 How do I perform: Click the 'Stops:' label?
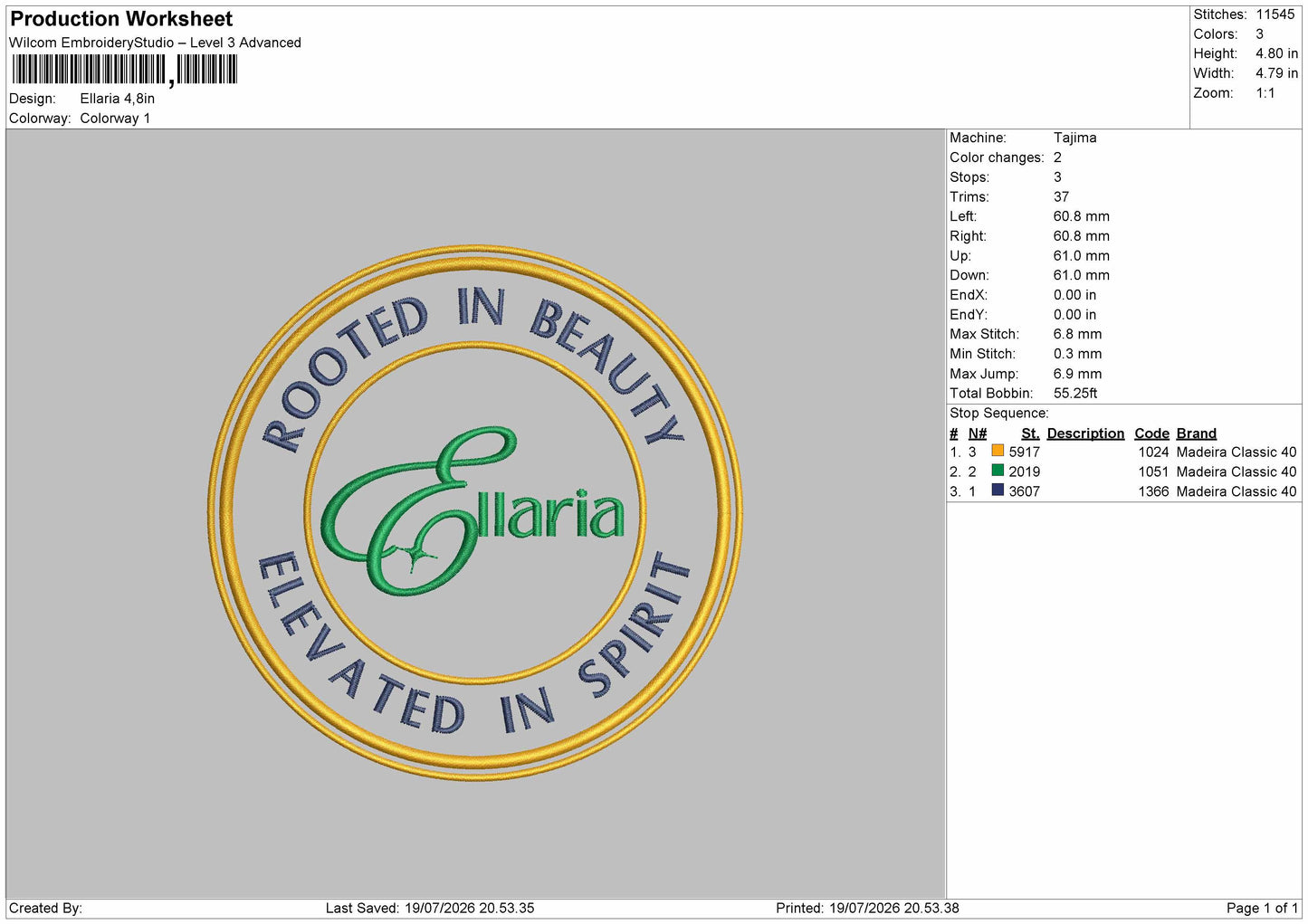coord(969,177)
